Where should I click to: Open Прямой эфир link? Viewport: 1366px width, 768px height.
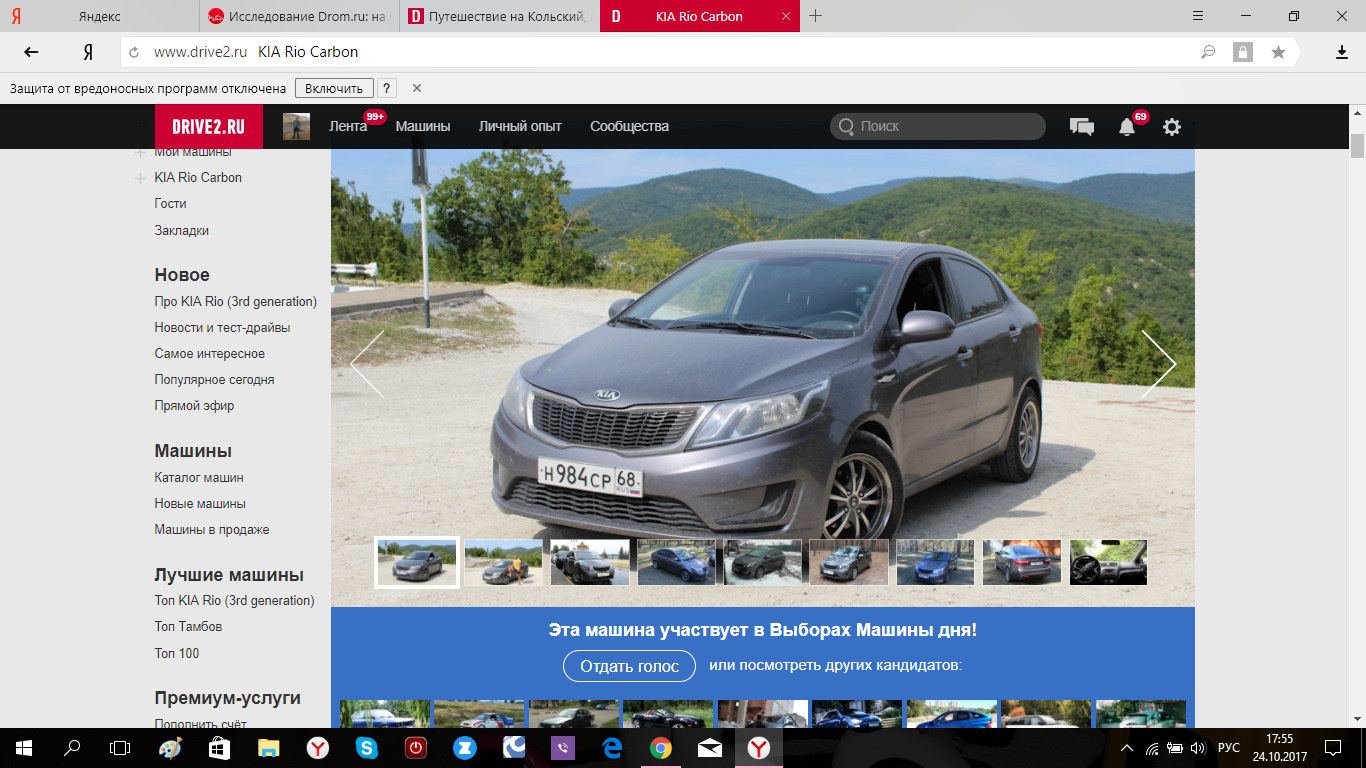194,405
